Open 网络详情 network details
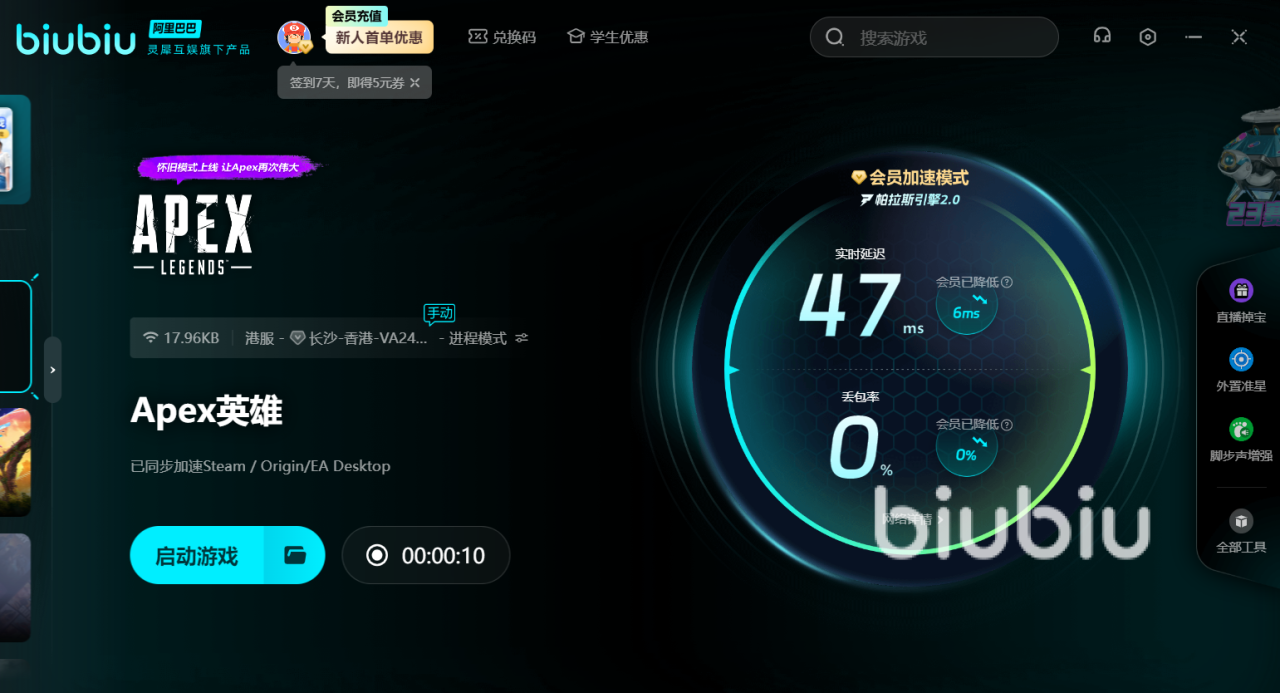1280x693 pixels. click(x=912, y=519)
